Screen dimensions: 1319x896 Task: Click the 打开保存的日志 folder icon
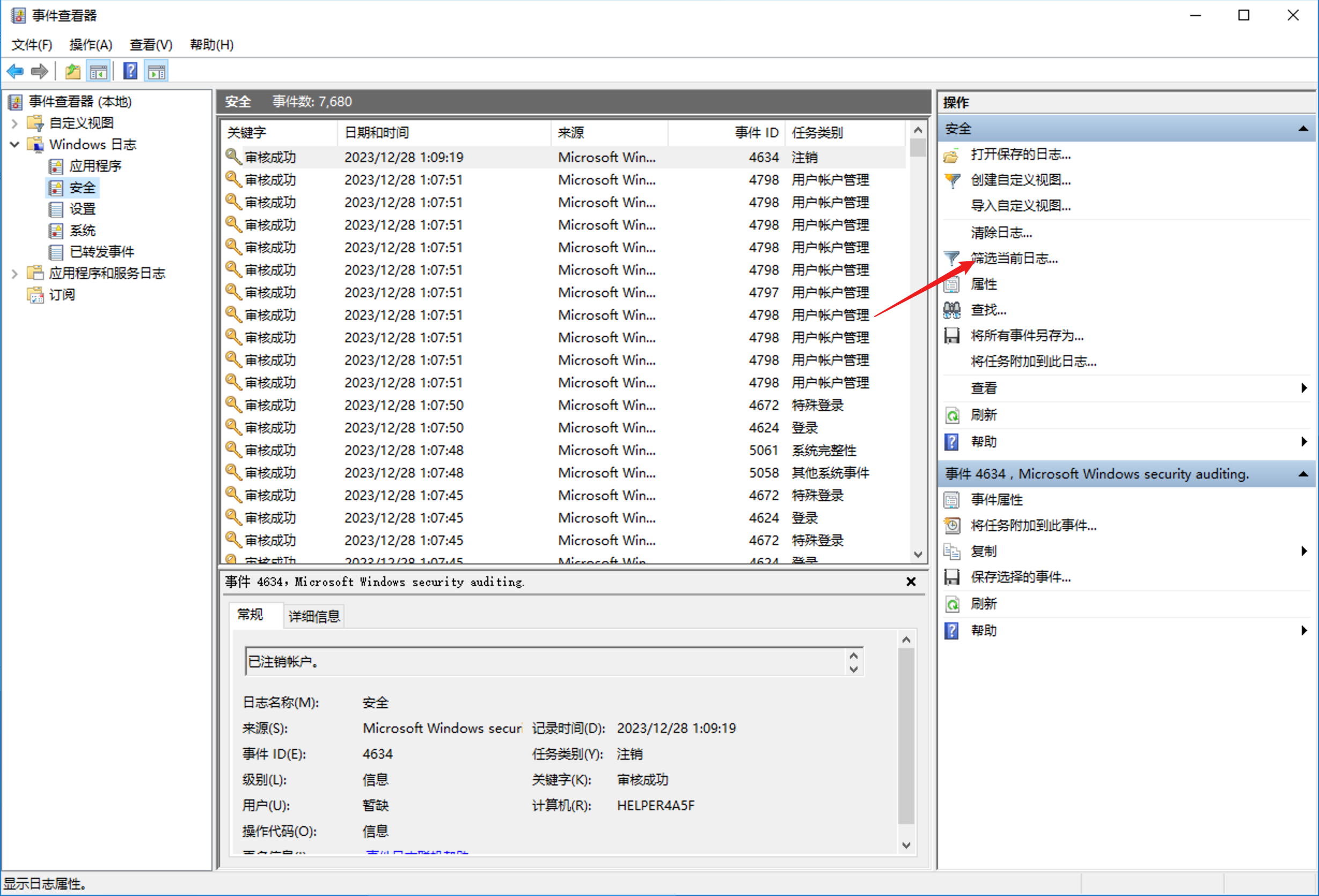click(x=952, y=155)
